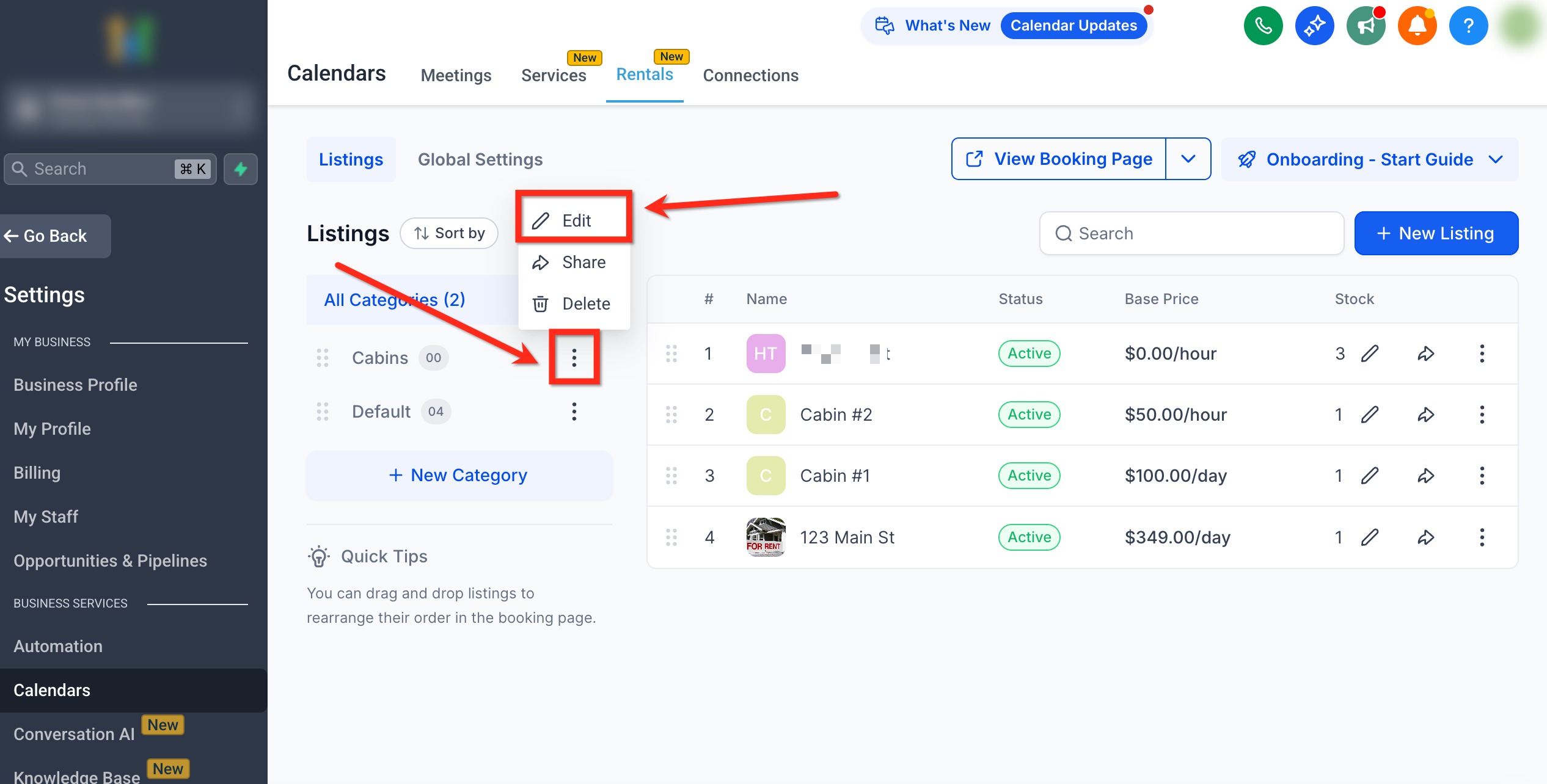Click the New Category button
The image size is (1547, 784).
(x=459, y=475)
